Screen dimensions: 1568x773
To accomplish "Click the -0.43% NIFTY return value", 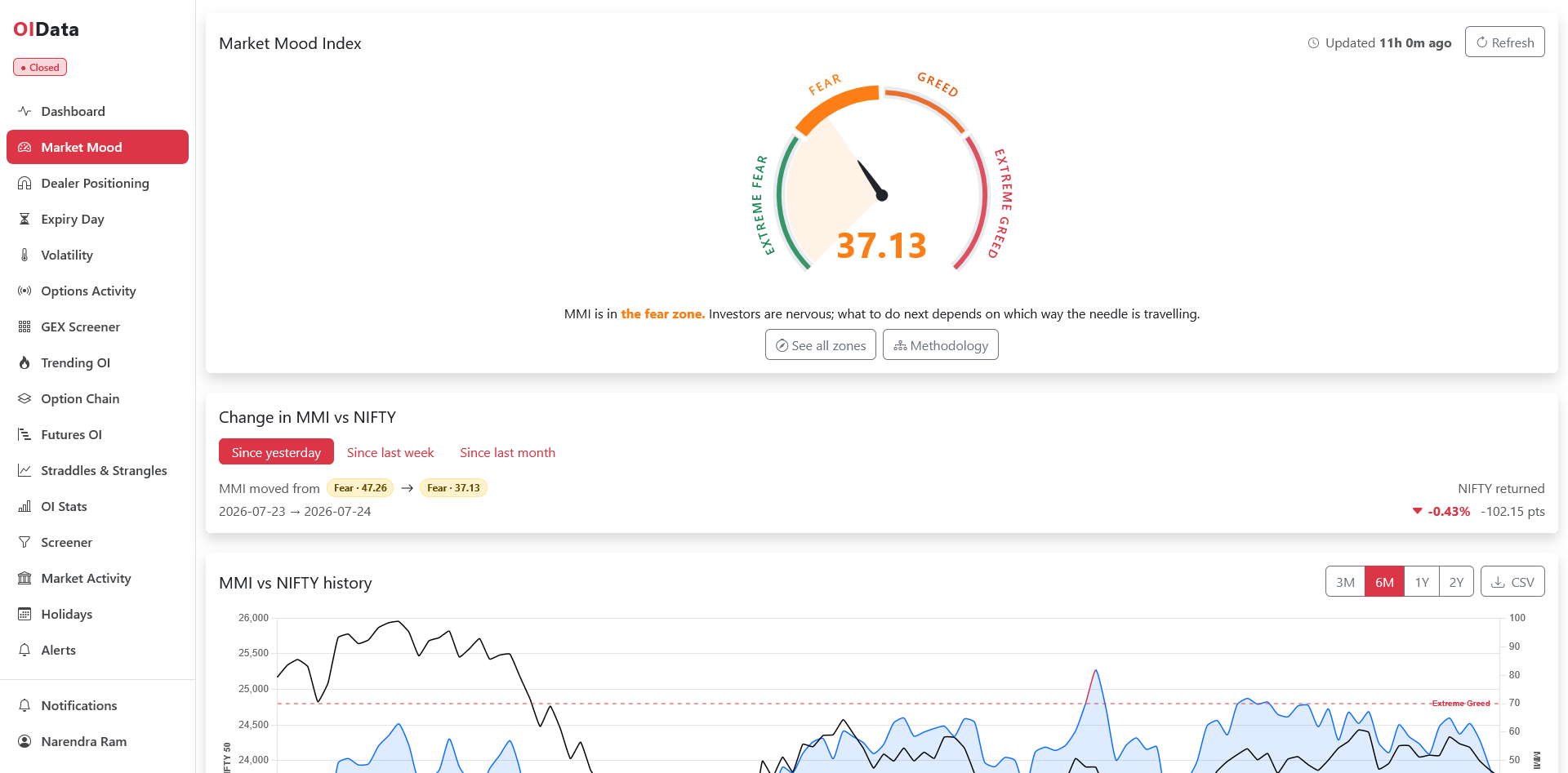I will [x=1448, y=512].
